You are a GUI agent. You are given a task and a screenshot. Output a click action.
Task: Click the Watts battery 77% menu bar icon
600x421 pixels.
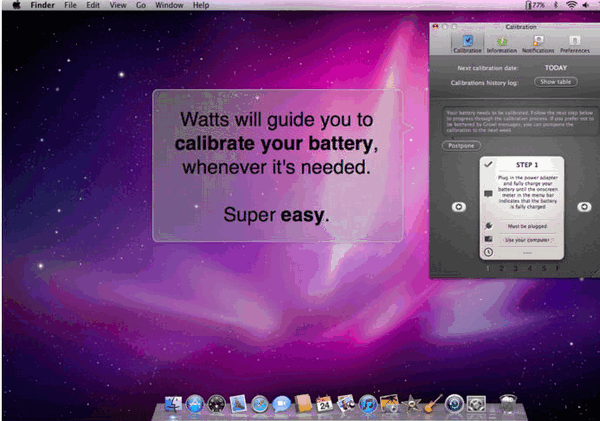click(x=535, y=5)
